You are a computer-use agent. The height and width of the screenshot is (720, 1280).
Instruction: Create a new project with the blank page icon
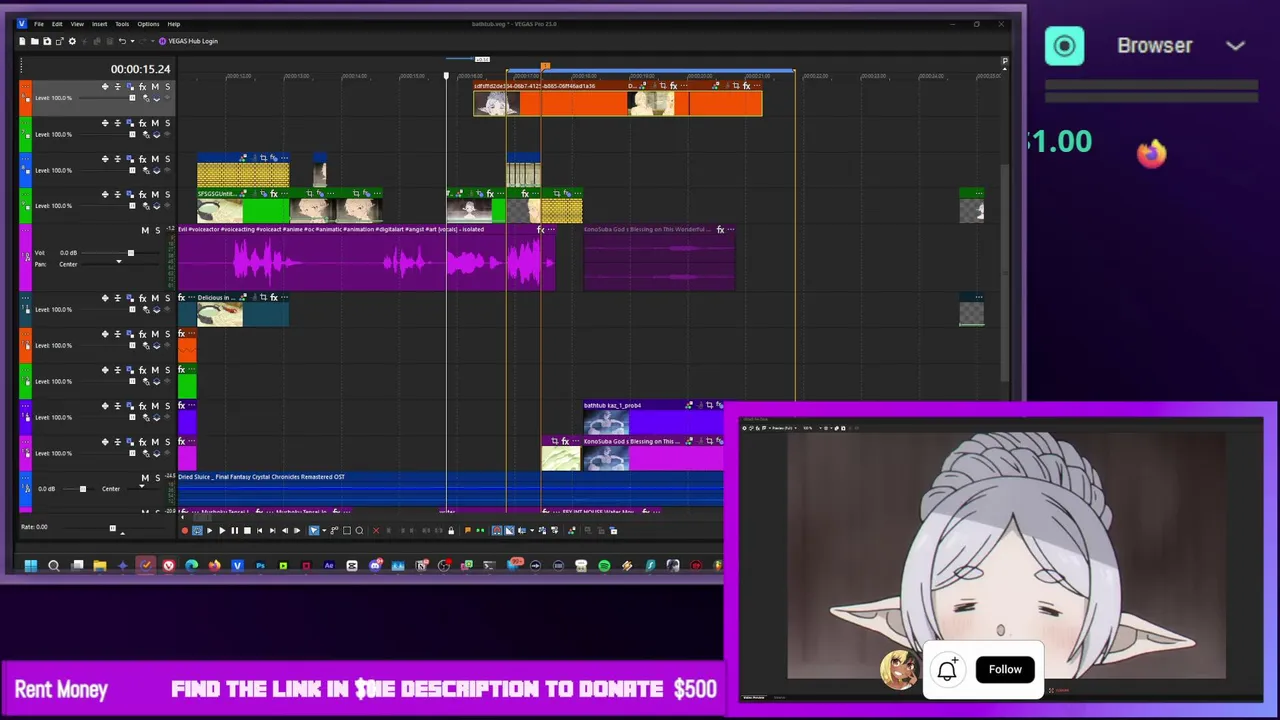click(22, 41)
